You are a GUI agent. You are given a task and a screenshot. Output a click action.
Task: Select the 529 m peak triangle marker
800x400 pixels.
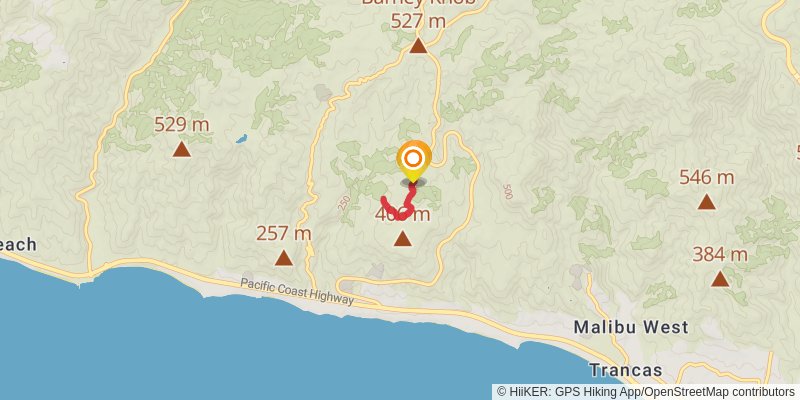(x=181, y=149)
